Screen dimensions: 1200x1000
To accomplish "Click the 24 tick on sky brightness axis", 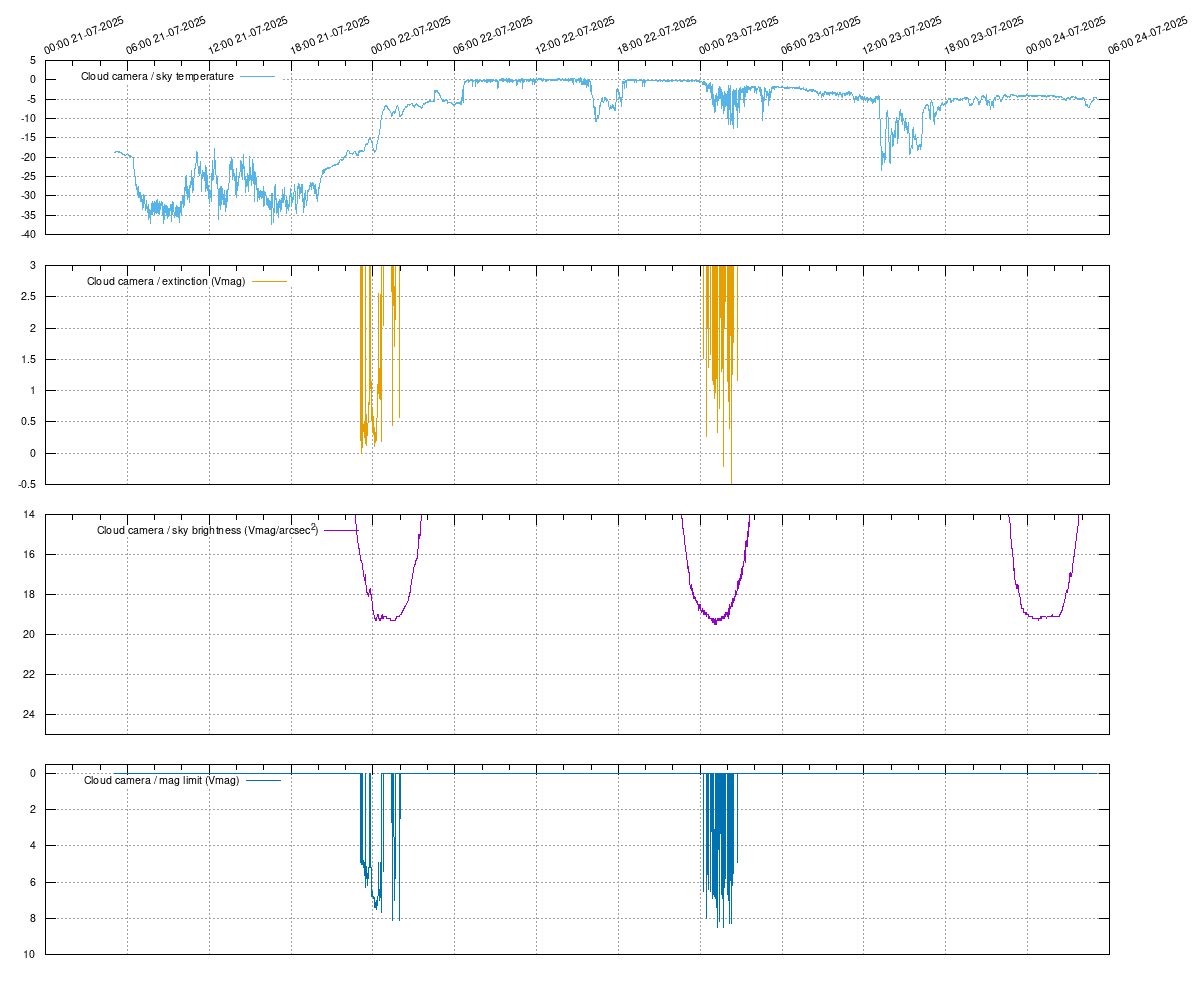I will coord(28,715).
